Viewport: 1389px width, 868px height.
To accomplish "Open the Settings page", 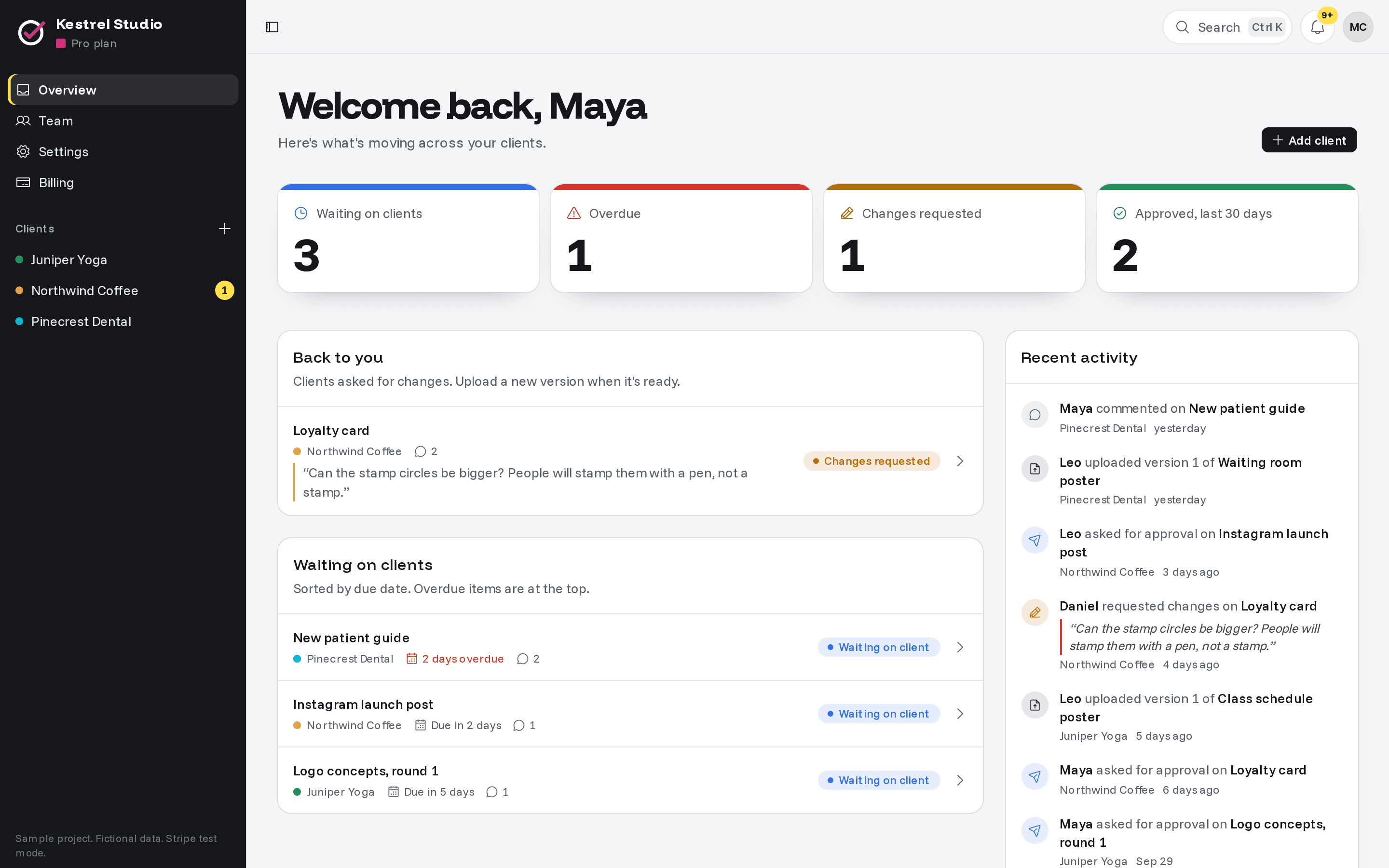I will tap(123, 151).
